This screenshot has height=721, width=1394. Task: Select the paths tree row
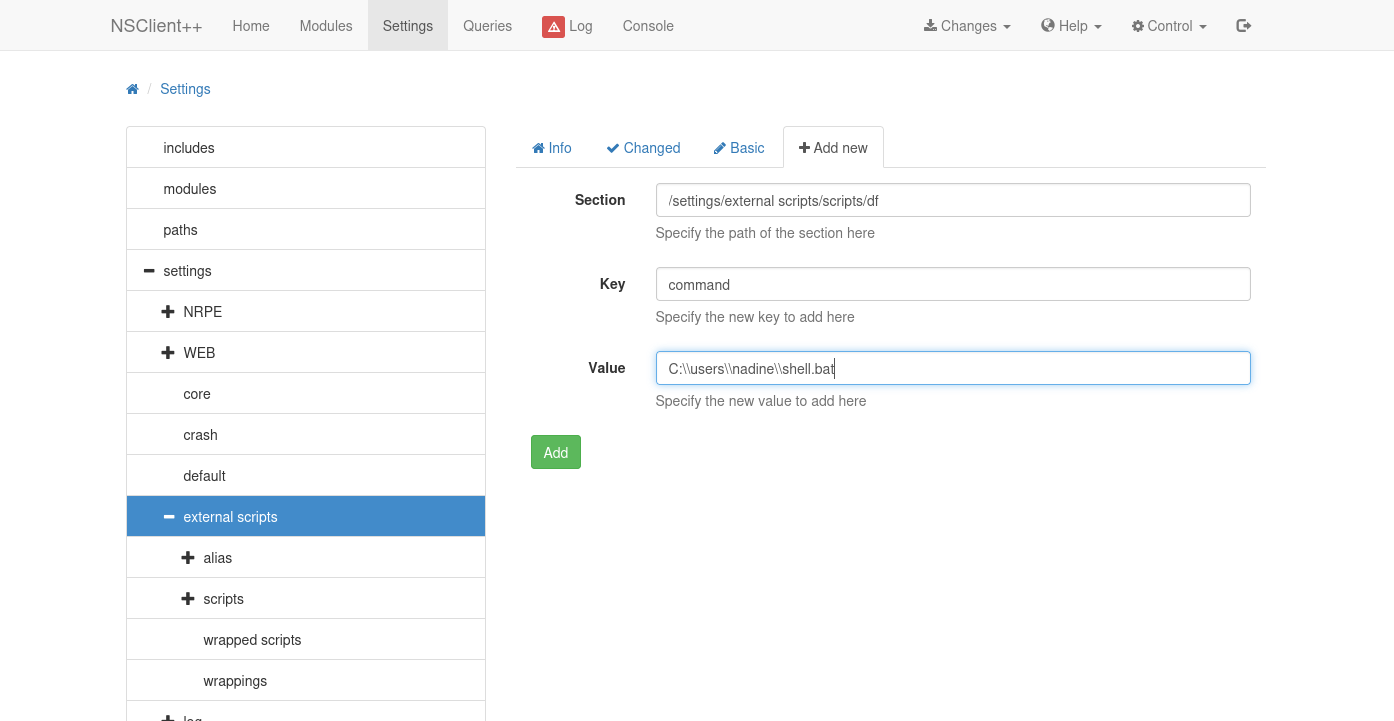pyautogui.click(x=306, y=230)
